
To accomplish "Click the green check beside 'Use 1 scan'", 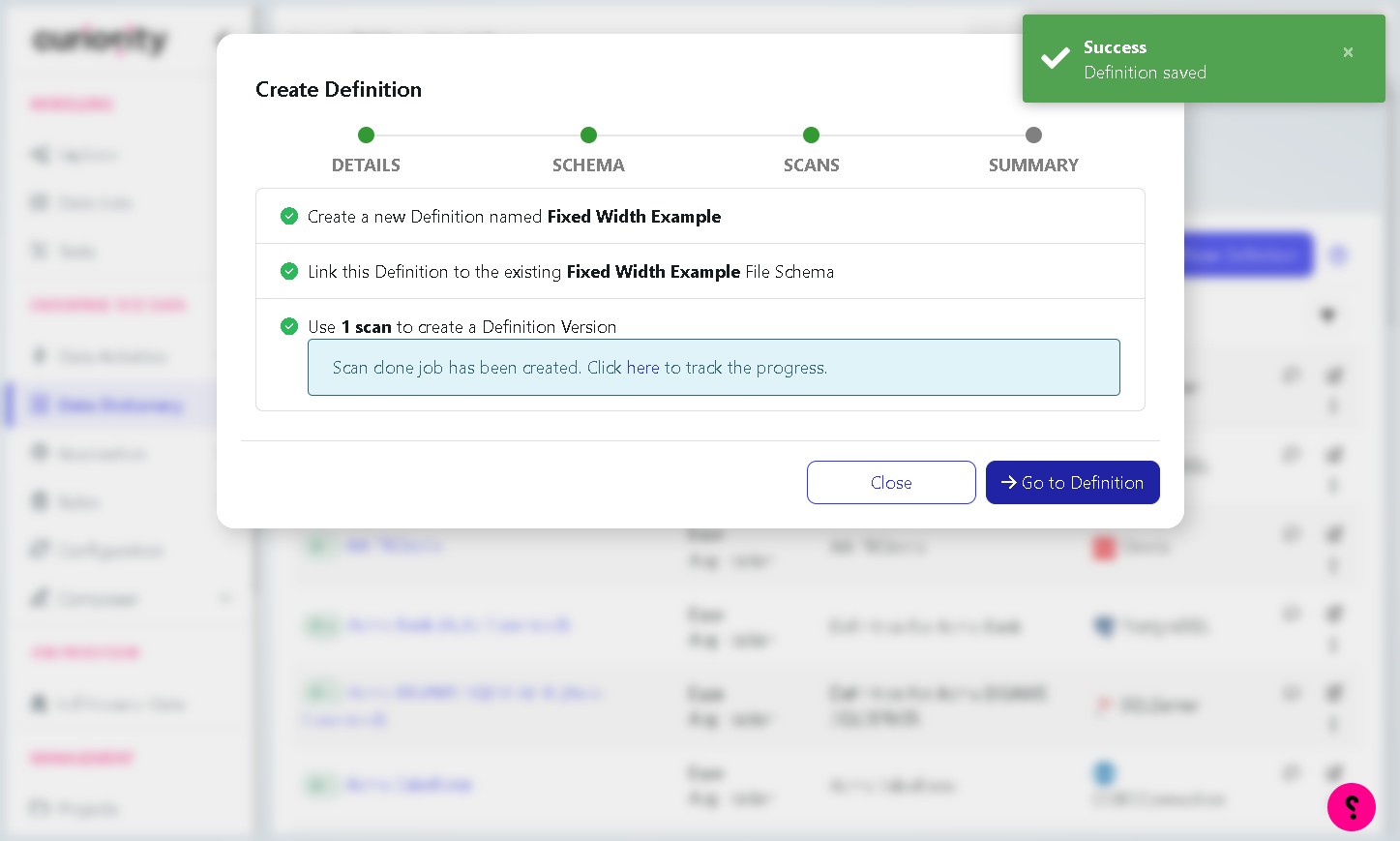I will (x=289, y=326).
